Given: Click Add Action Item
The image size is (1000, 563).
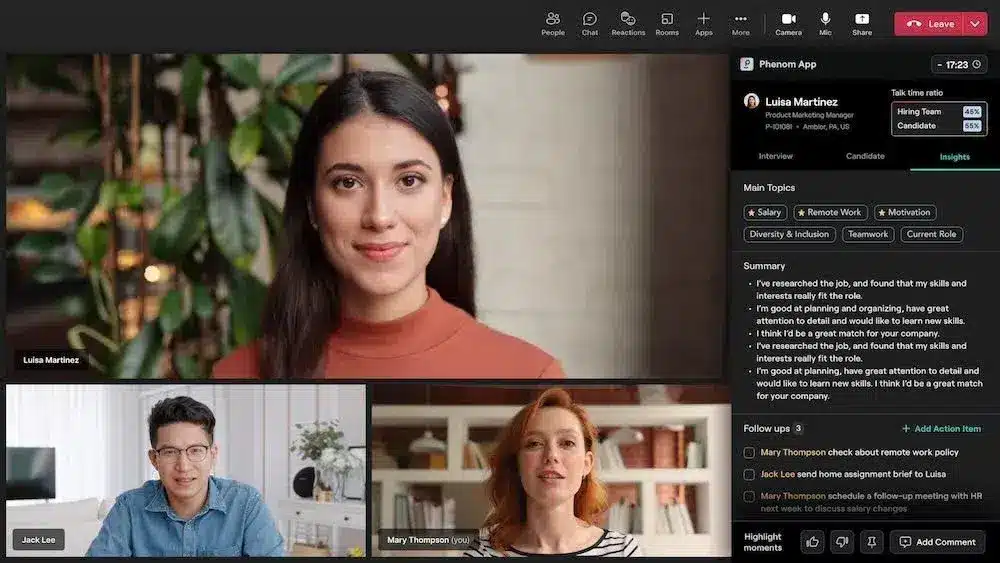Looking at the screenshot, I should [x=941, y=429].
